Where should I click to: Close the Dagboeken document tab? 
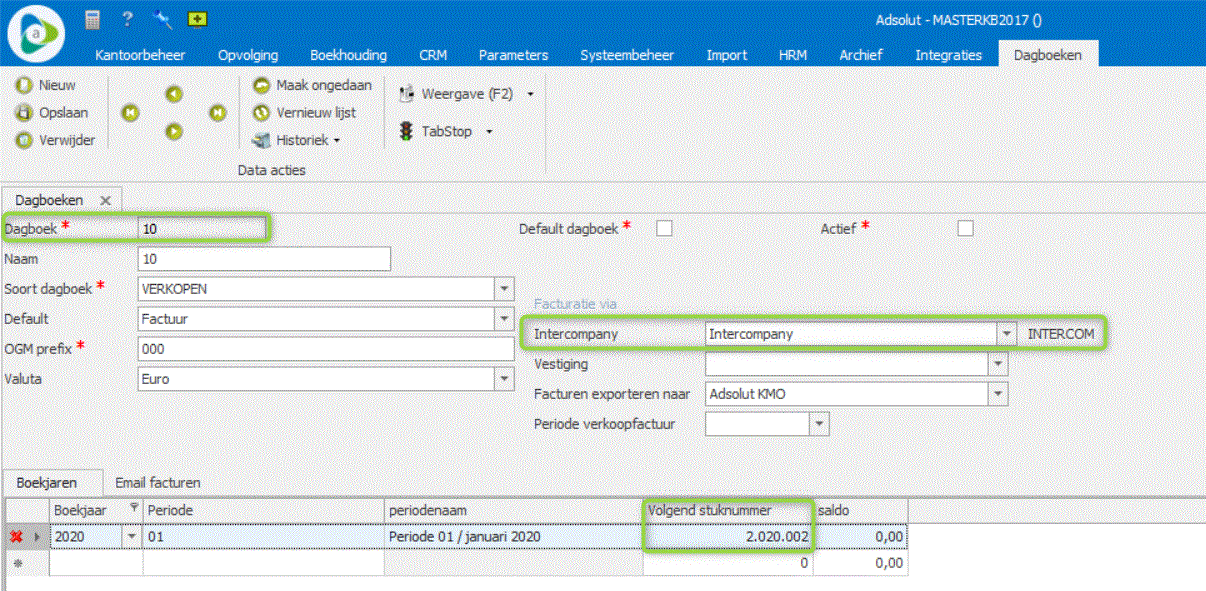point(105,201)
